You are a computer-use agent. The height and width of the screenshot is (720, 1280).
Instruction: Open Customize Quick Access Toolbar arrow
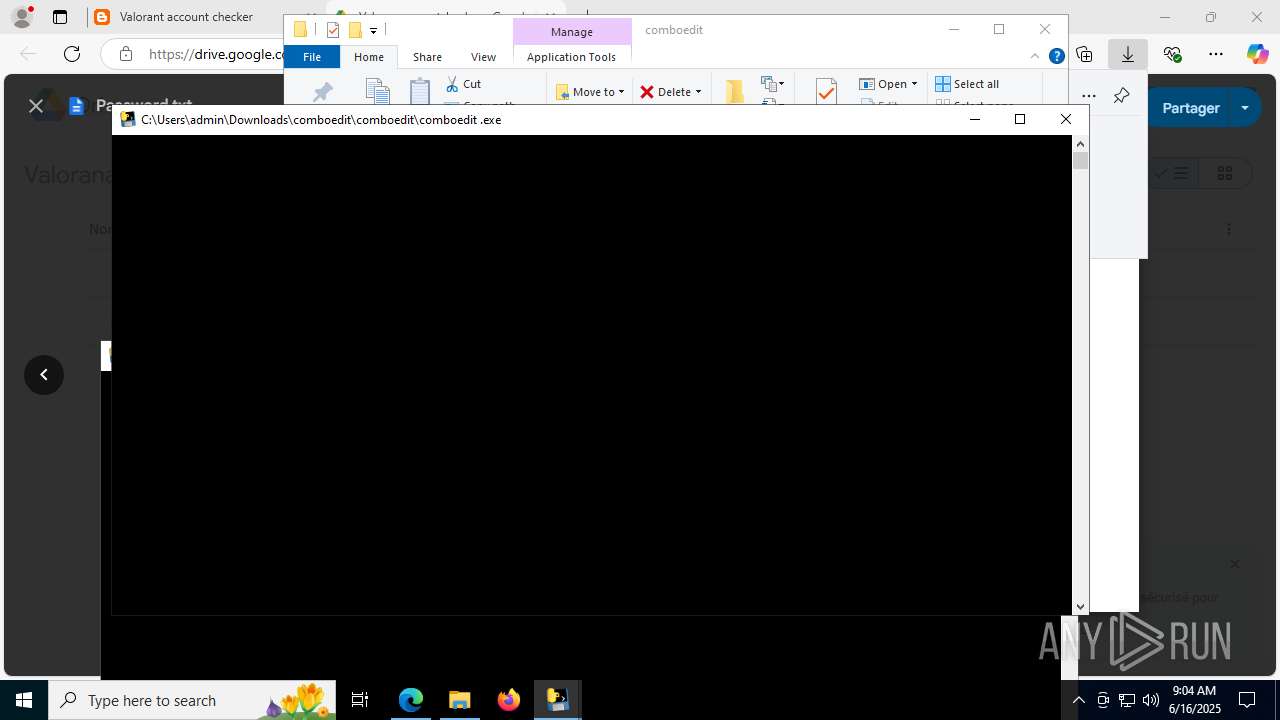(373, 31)
